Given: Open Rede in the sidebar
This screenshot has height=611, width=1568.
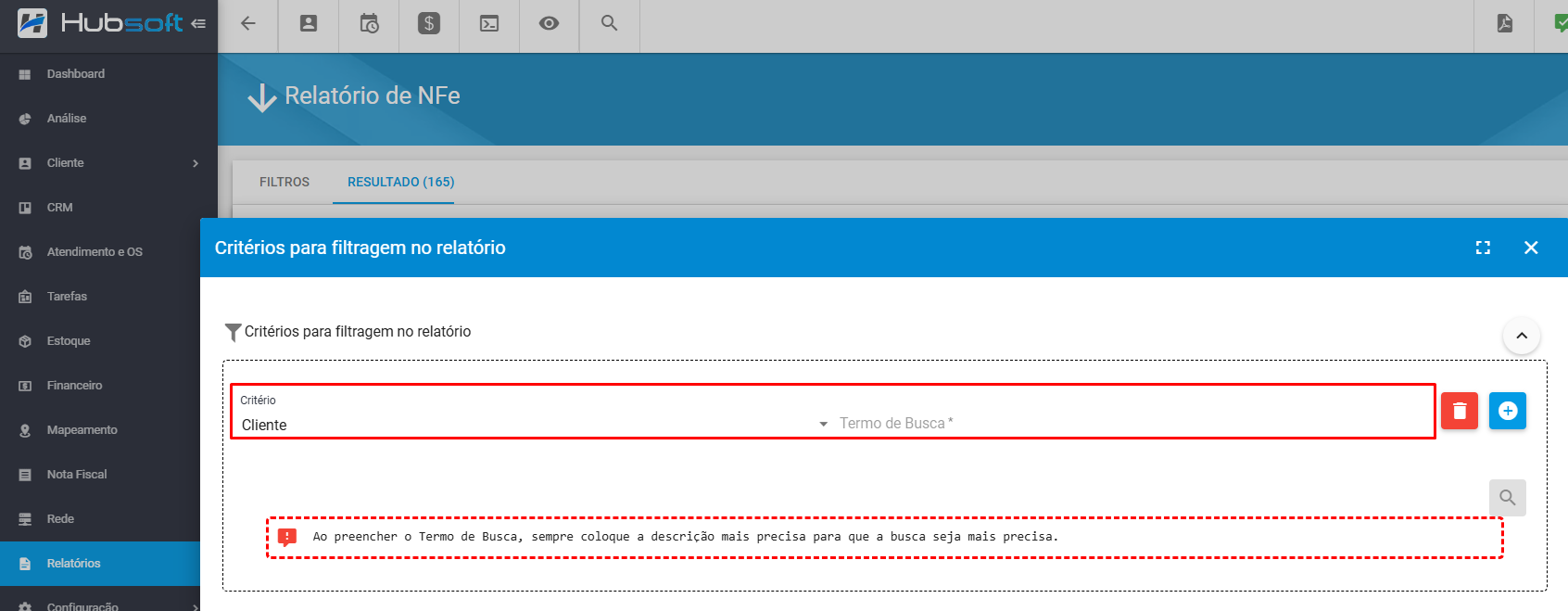Looking at the screenshot, I should [100, 519].
